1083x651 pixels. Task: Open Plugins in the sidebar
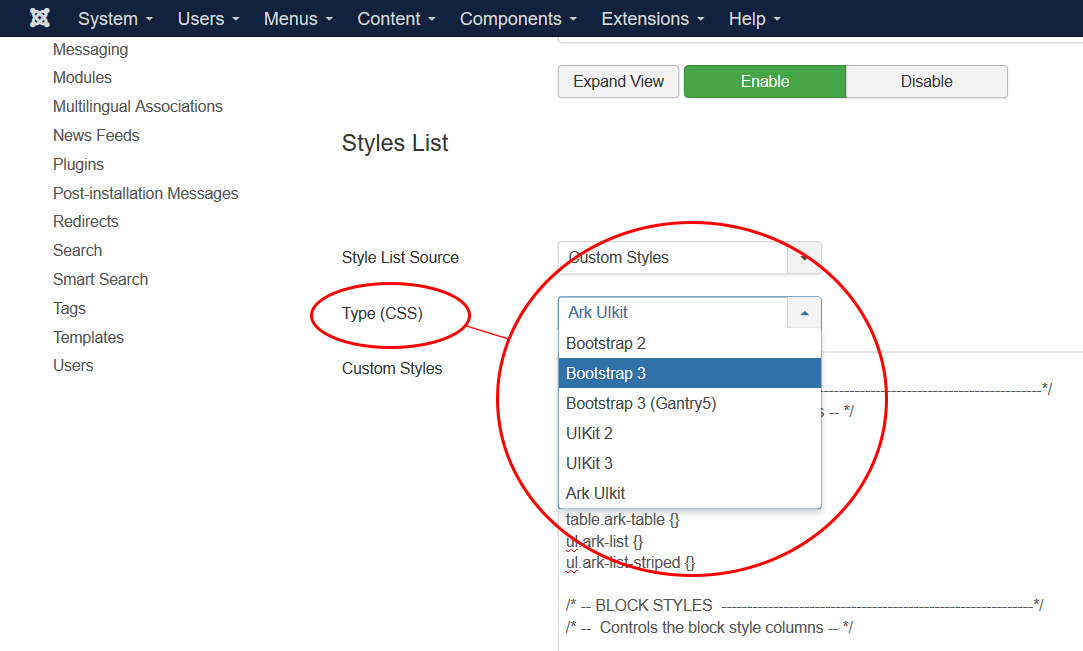click(78, 164)
